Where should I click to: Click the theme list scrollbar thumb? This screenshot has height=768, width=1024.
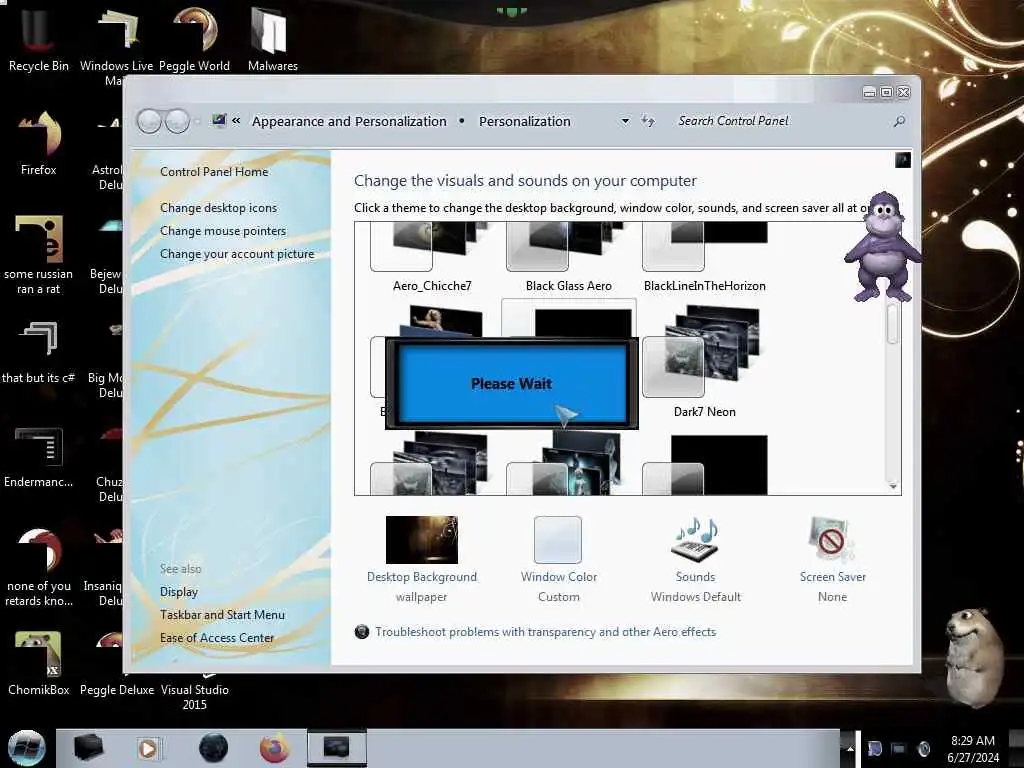892,323
